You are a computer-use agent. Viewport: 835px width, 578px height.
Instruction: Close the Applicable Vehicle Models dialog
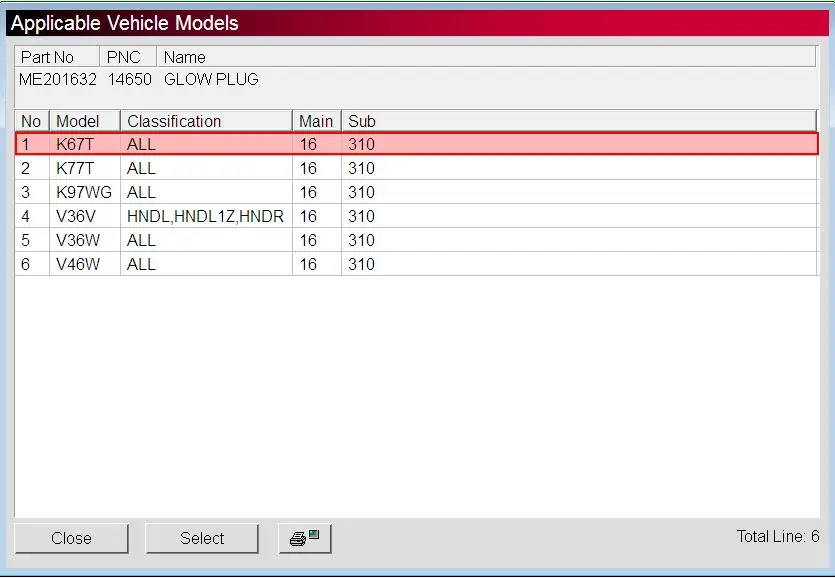tap(71, 539)
